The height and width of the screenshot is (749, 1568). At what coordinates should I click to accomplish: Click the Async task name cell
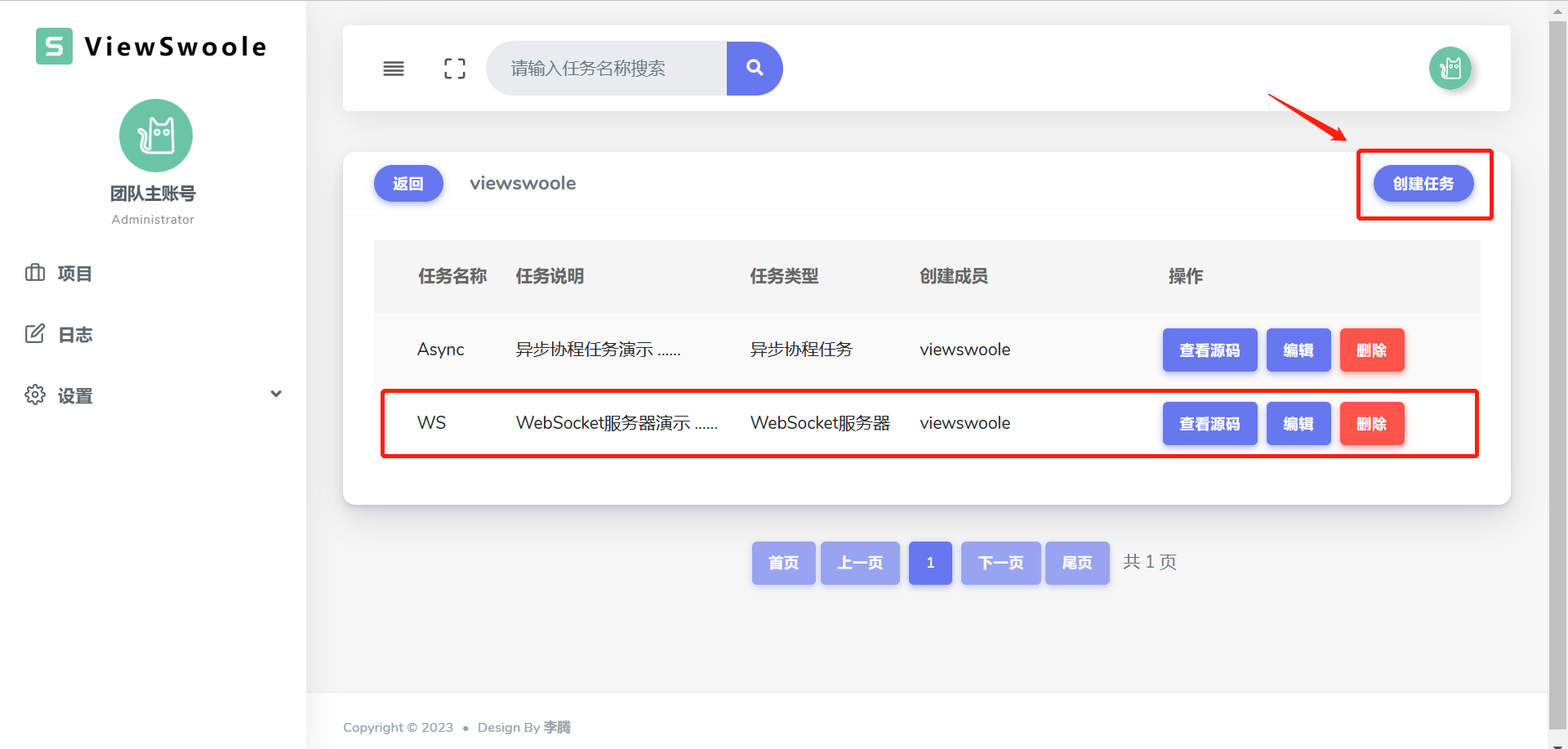tap(440, 350)
